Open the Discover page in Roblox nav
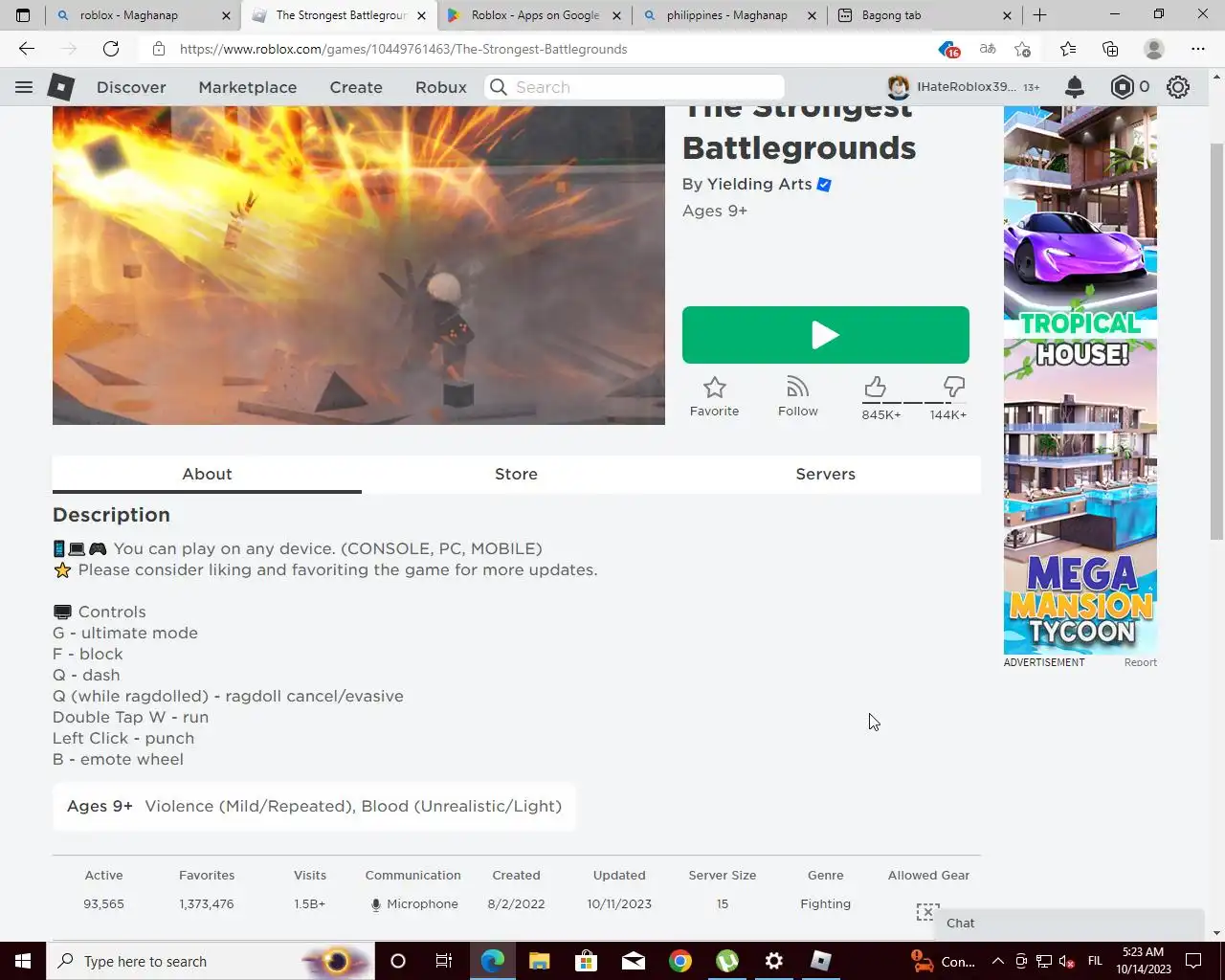The image size is (1225, 980). click(131, 87)
